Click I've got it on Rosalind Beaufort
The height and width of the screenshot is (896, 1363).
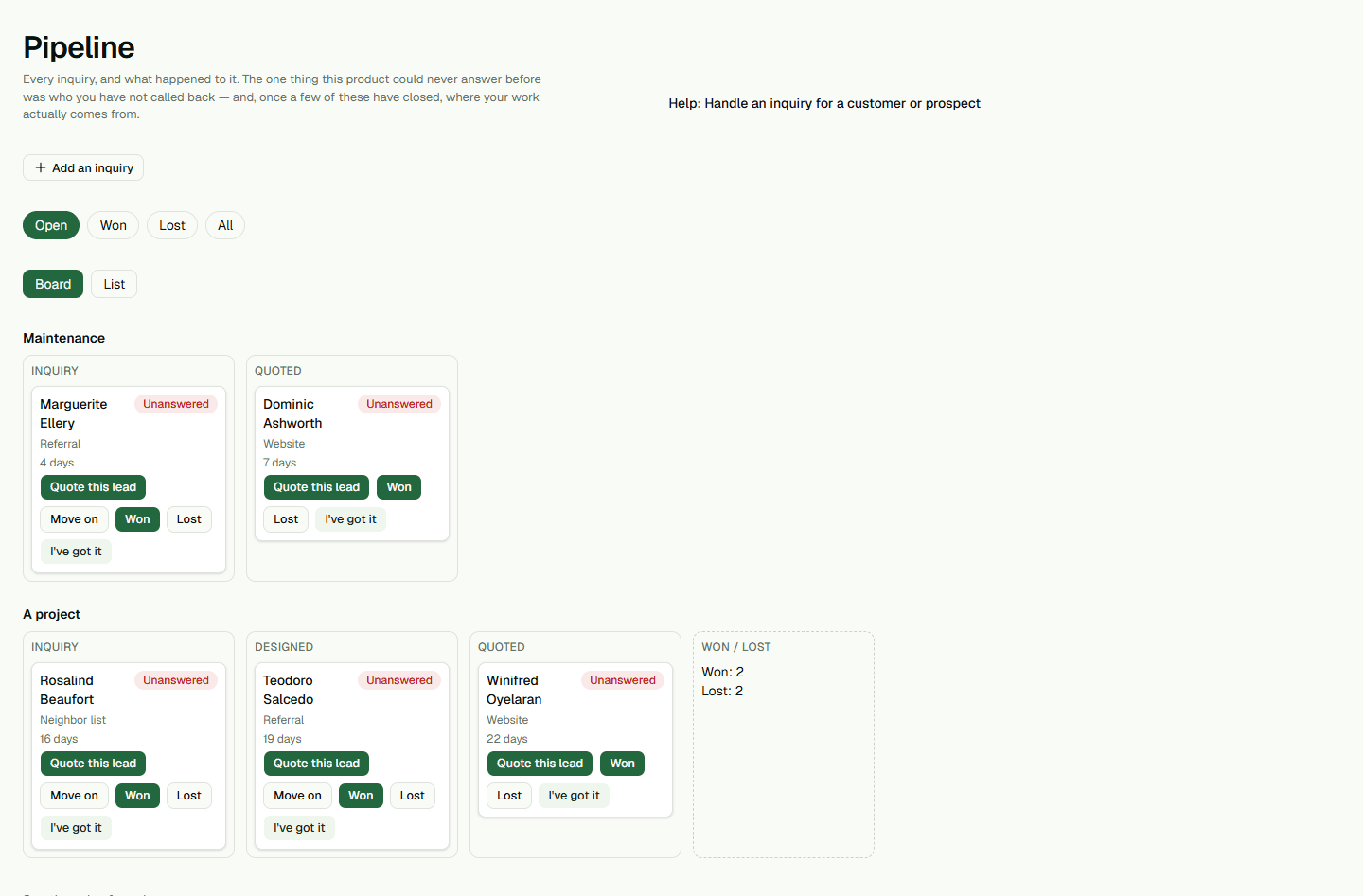76,828
